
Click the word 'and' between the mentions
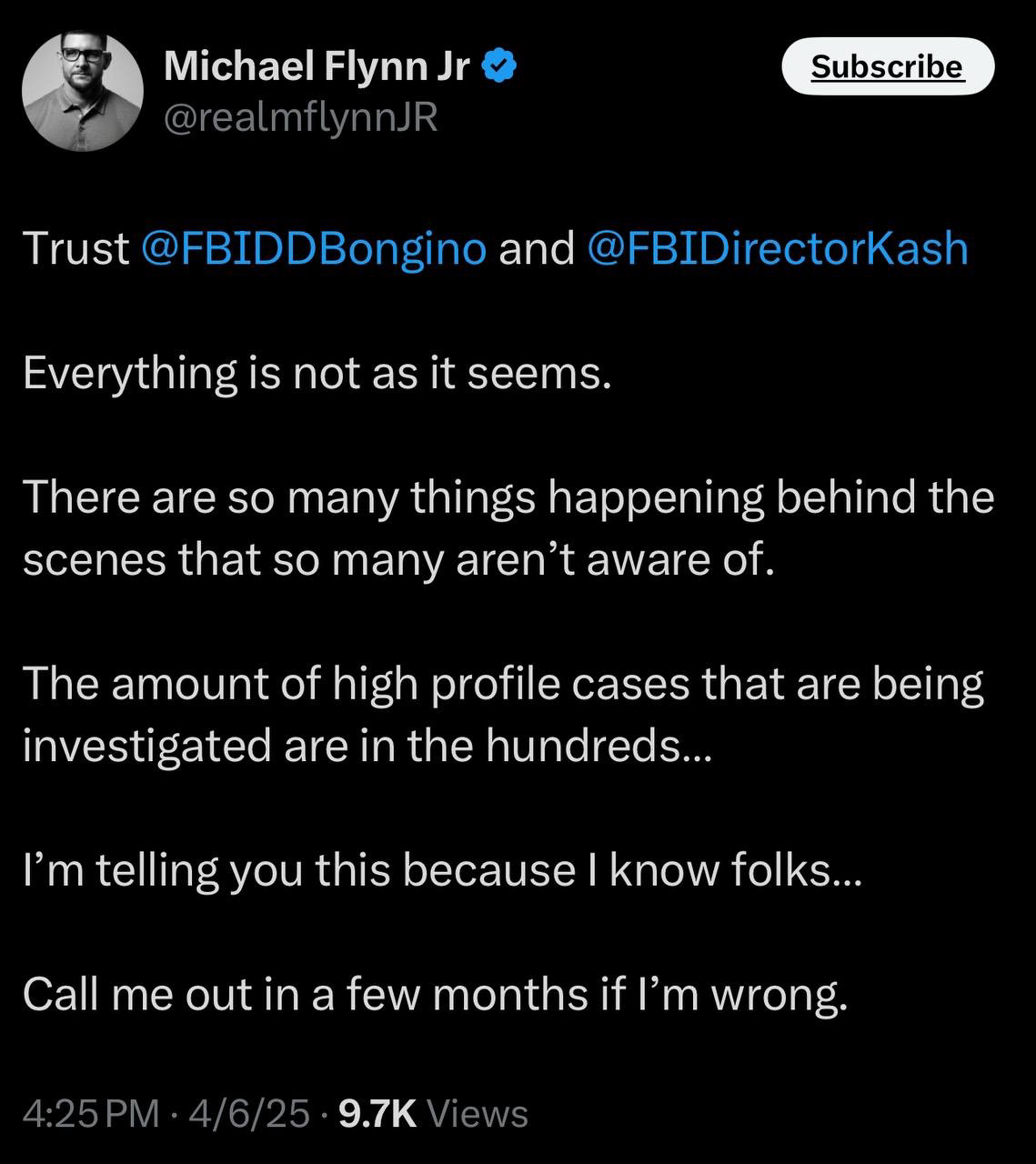click(537, 248)
